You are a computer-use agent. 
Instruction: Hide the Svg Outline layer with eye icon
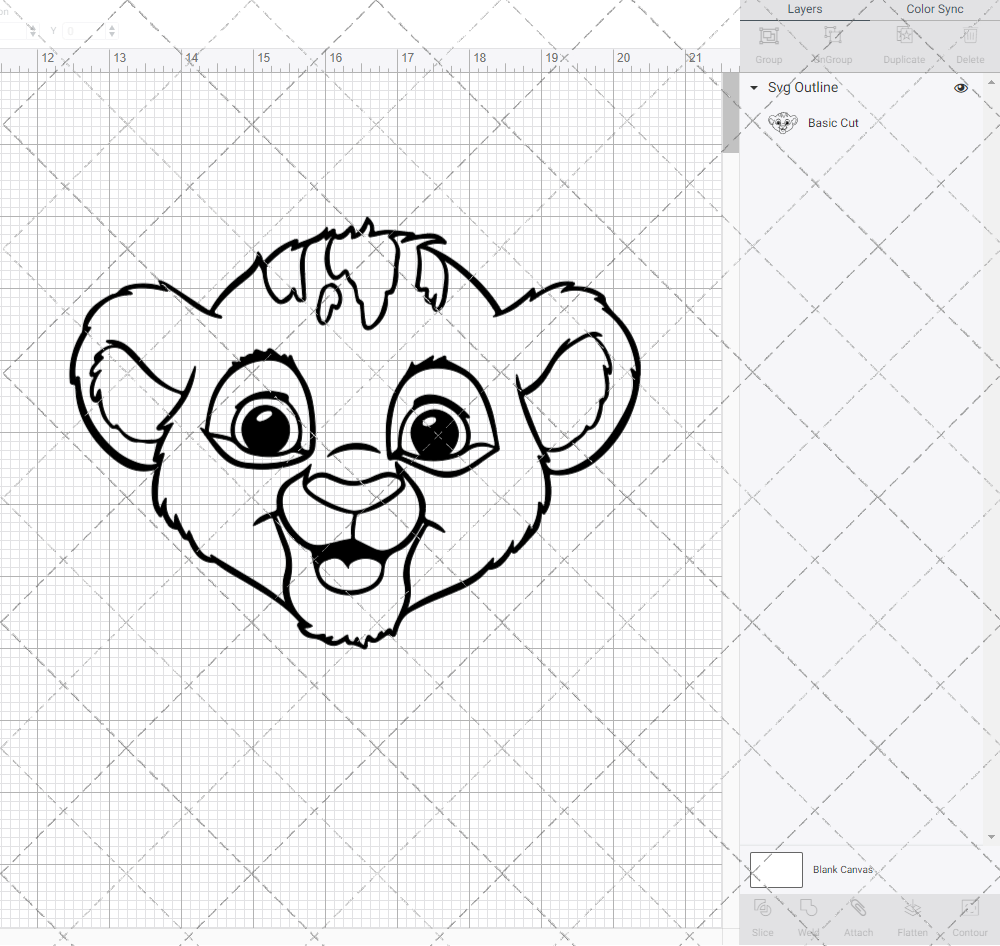pos(961,88)
